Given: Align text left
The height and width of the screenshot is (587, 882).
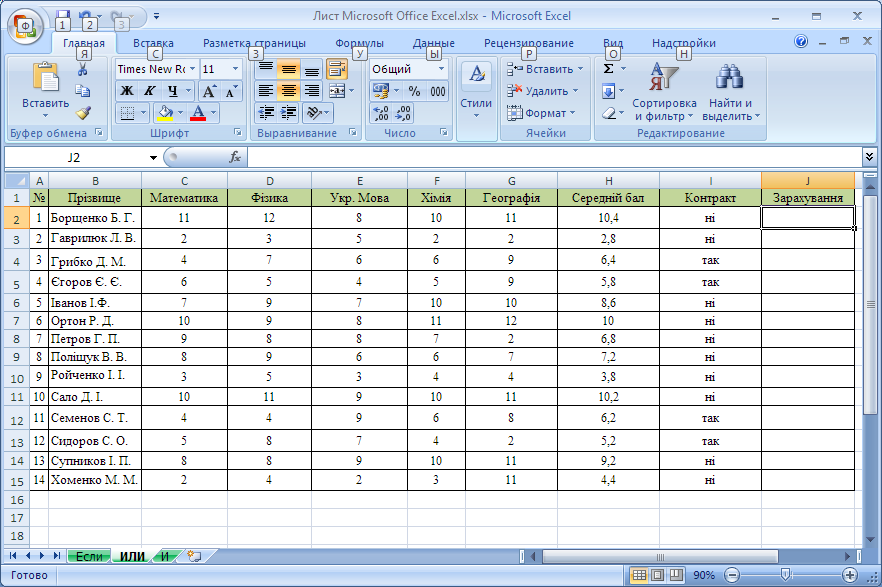Looking at the screenshot, I should pos(266,91).
